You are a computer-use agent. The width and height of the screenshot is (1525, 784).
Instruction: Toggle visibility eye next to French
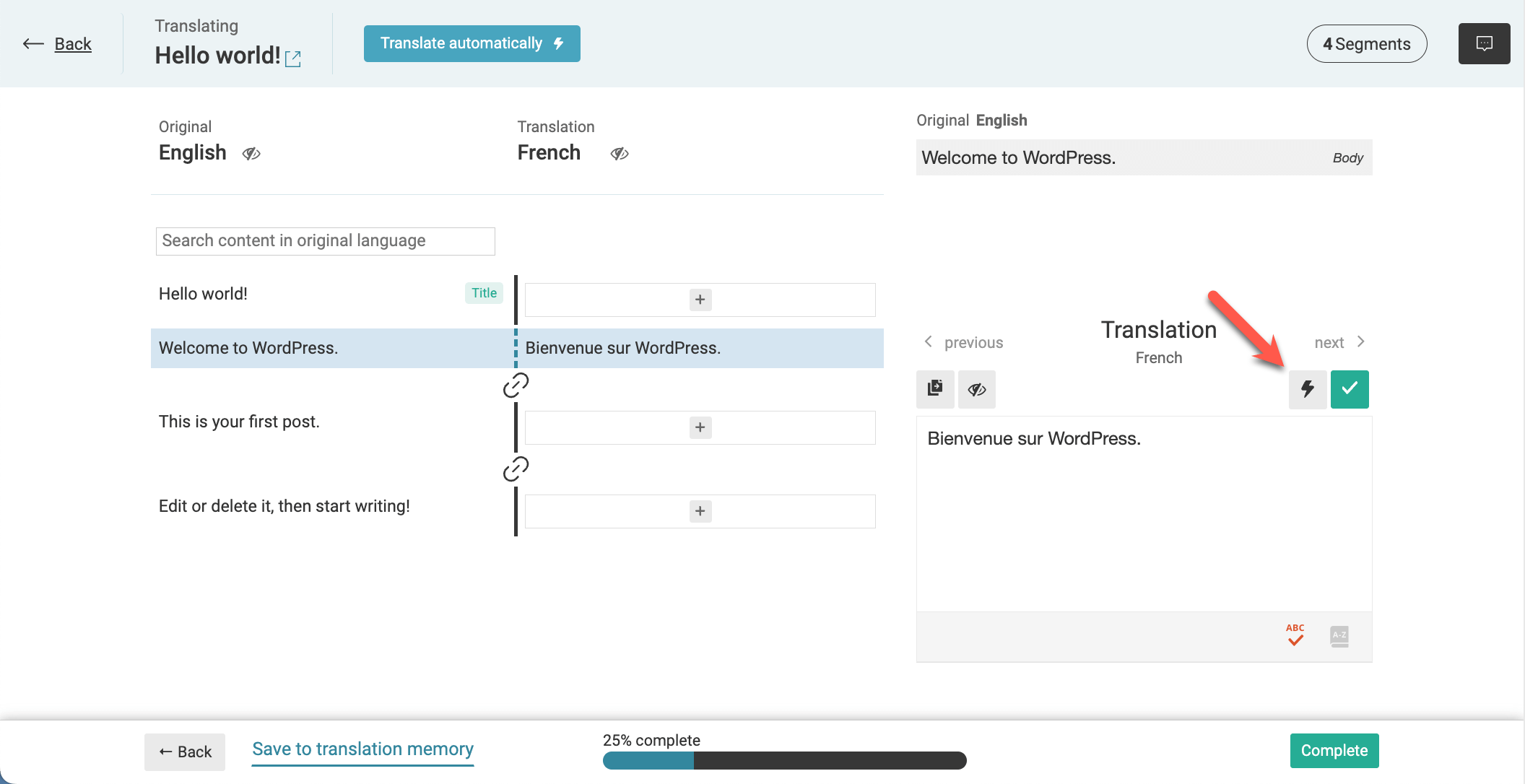click(620, 154)
